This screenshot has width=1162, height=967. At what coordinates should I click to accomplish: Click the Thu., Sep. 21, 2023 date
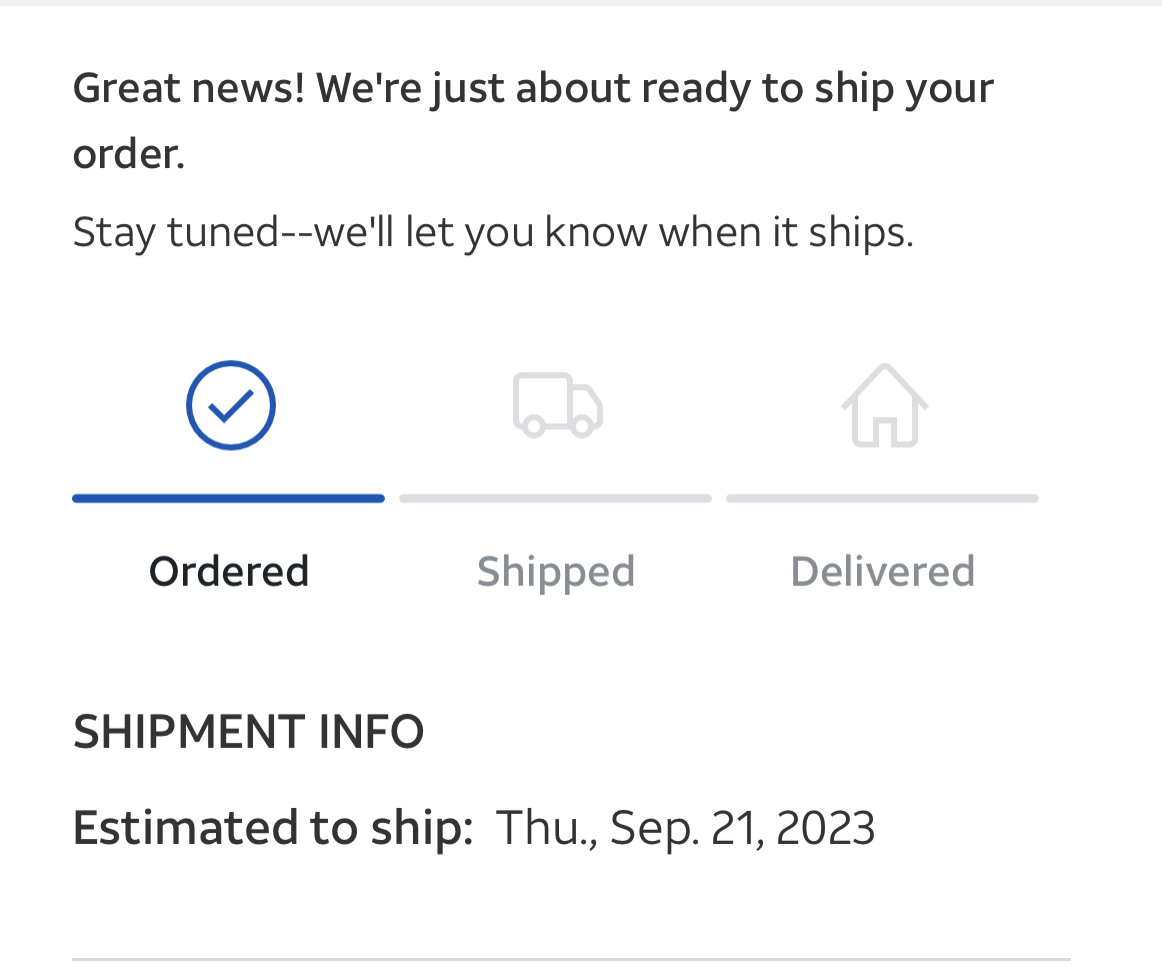[x=685, y=828]
